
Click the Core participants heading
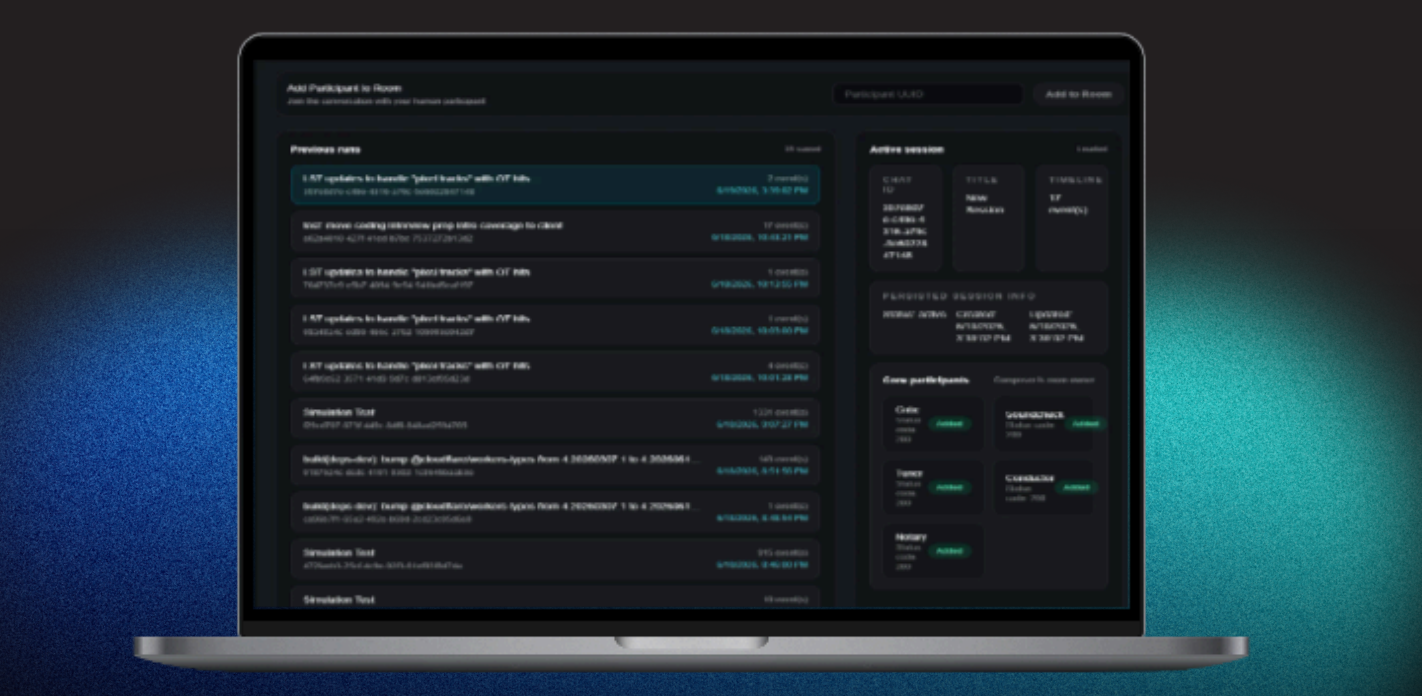(926, 380)
